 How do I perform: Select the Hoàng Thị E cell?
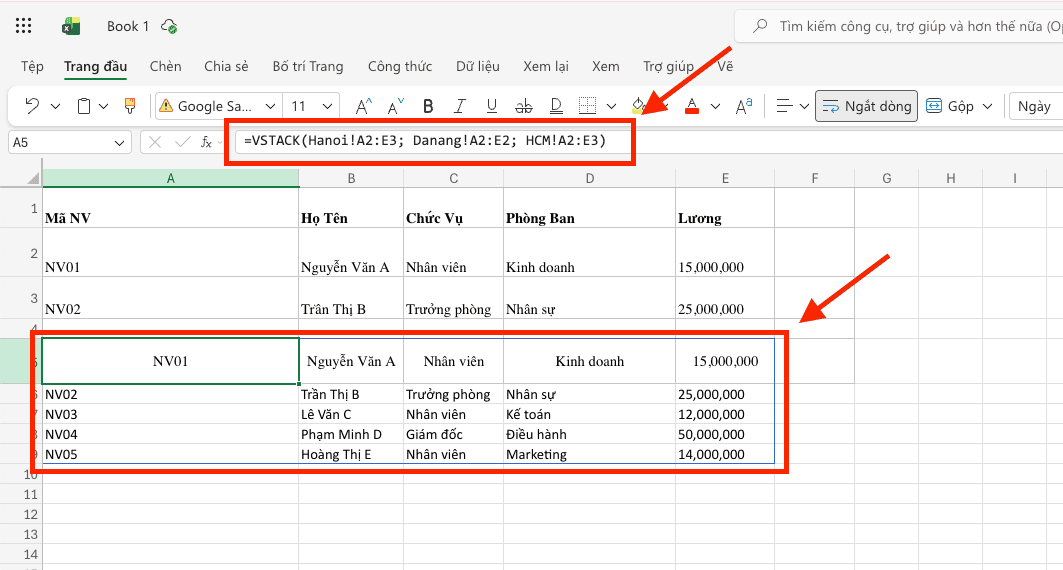350,454
